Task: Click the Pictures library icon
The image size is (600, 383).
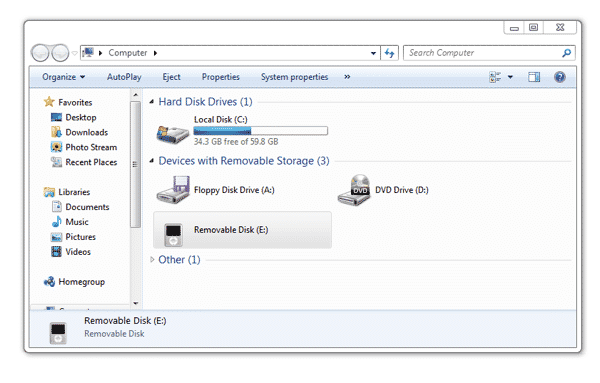Action: point(56,237)
